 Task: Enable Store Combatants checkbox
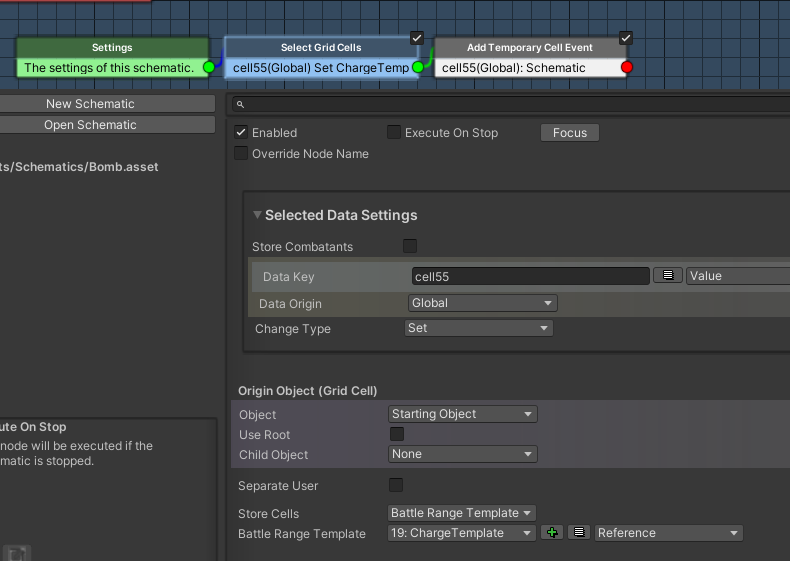point(410,246)
